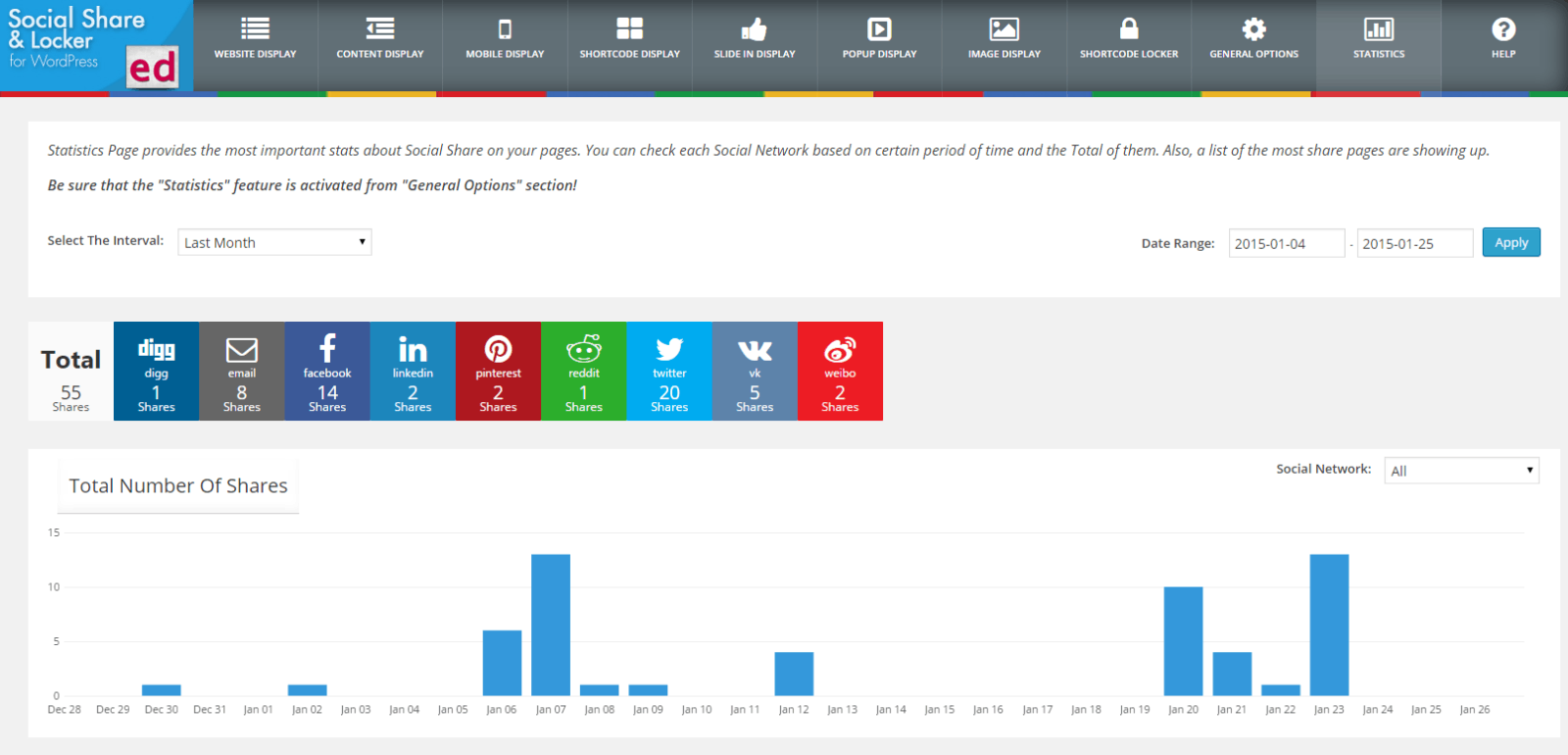Open Website Display list icon

[x=255, y=29]
